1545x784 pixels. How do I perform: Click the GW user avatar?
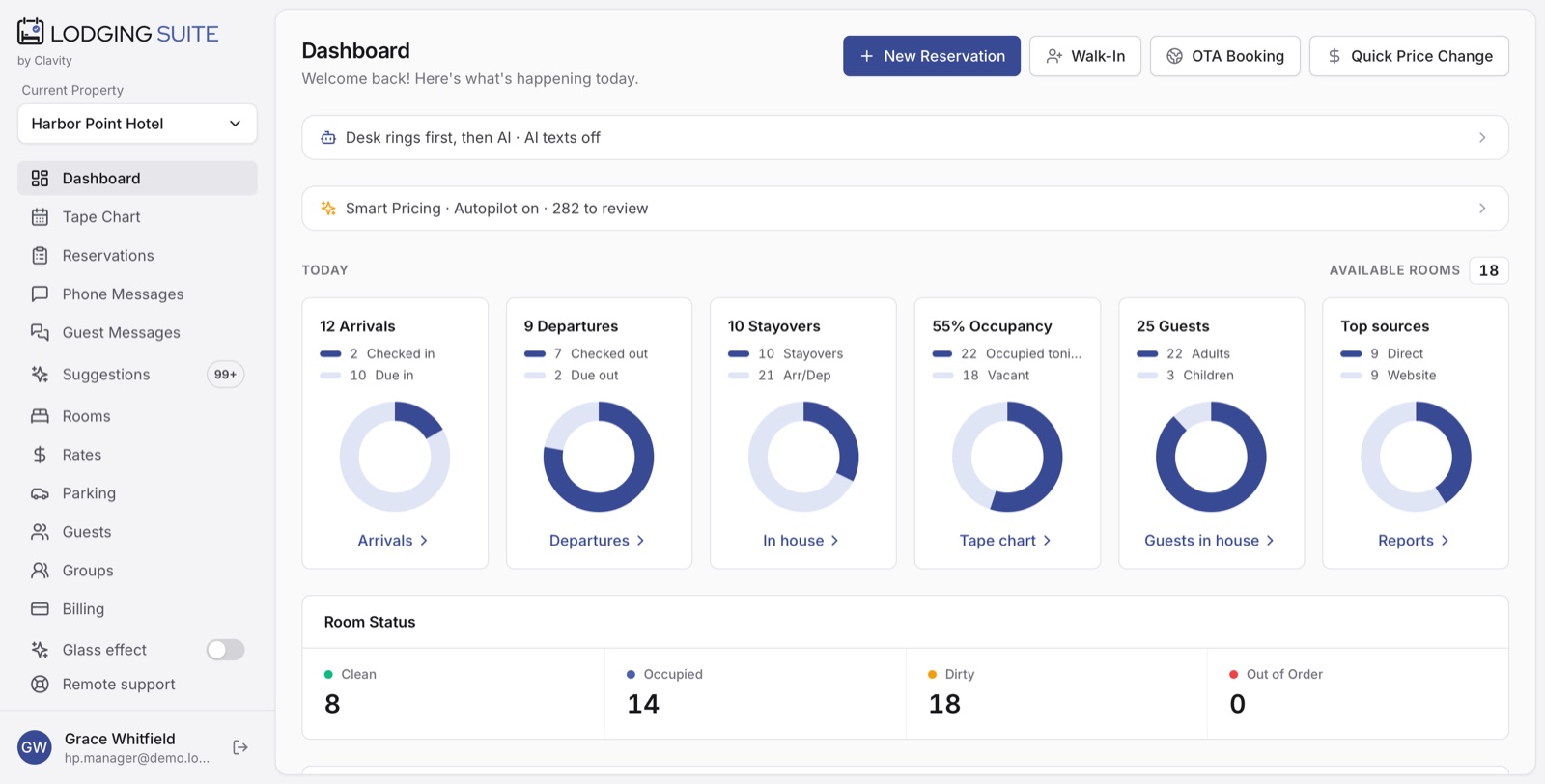pyautogui.click(x=35, y=747)
